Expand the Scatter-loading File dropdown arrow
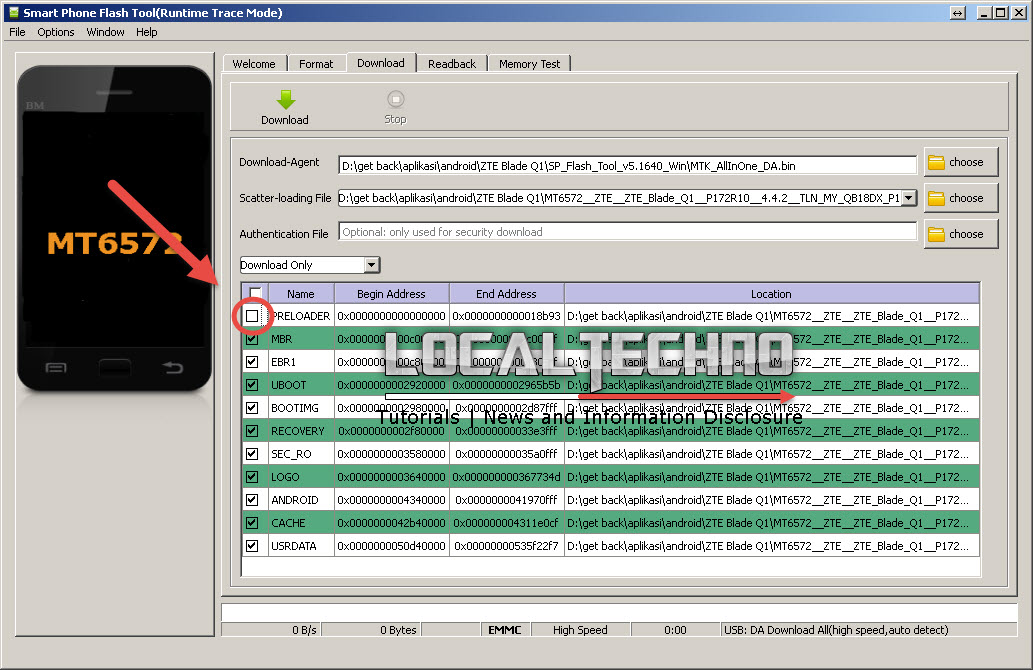 point(909,198)
